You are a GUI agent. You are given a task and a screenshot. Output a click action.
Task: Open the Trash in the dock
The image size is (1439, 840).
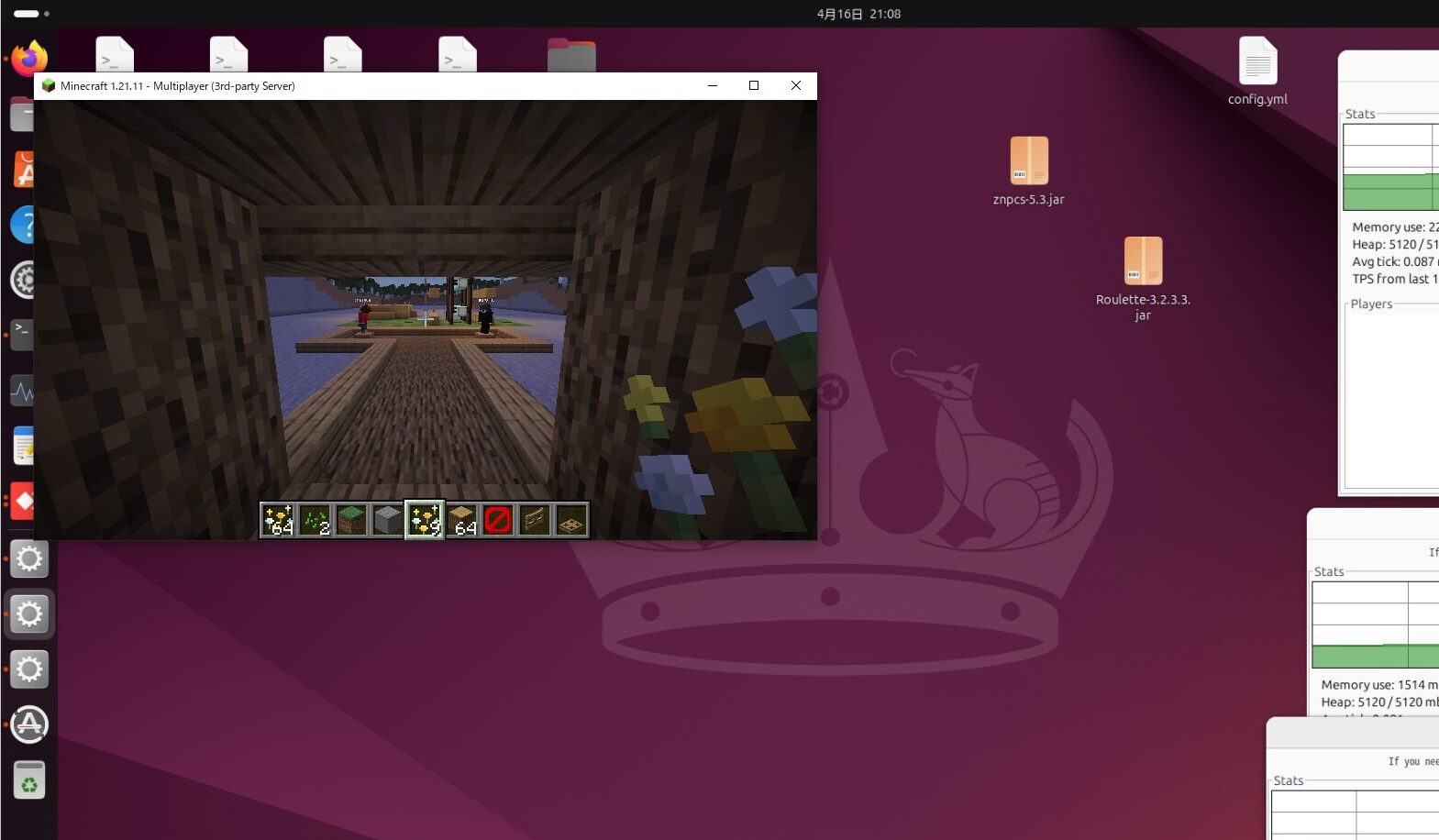pyautogui.click(x=28, y=781)
